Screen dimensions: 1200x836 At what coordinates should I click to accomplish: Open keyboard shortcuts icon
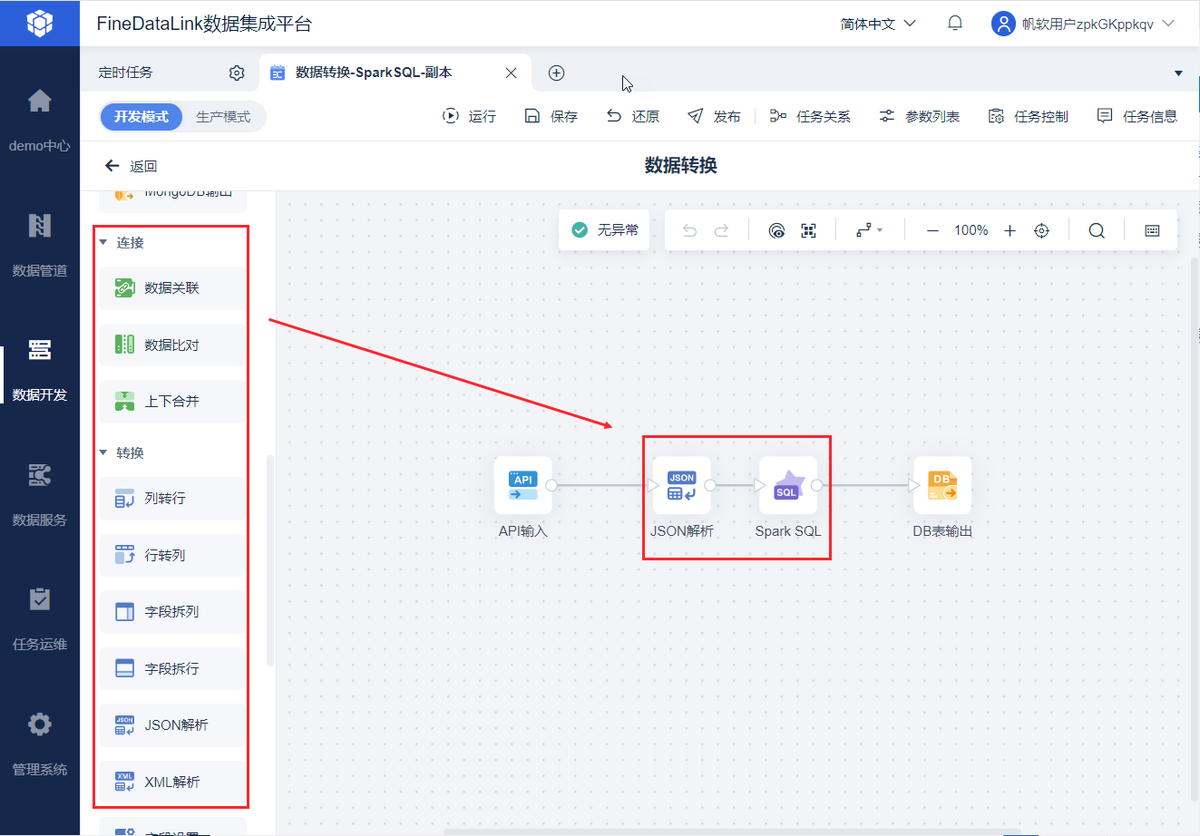[x=1152, y=231]
